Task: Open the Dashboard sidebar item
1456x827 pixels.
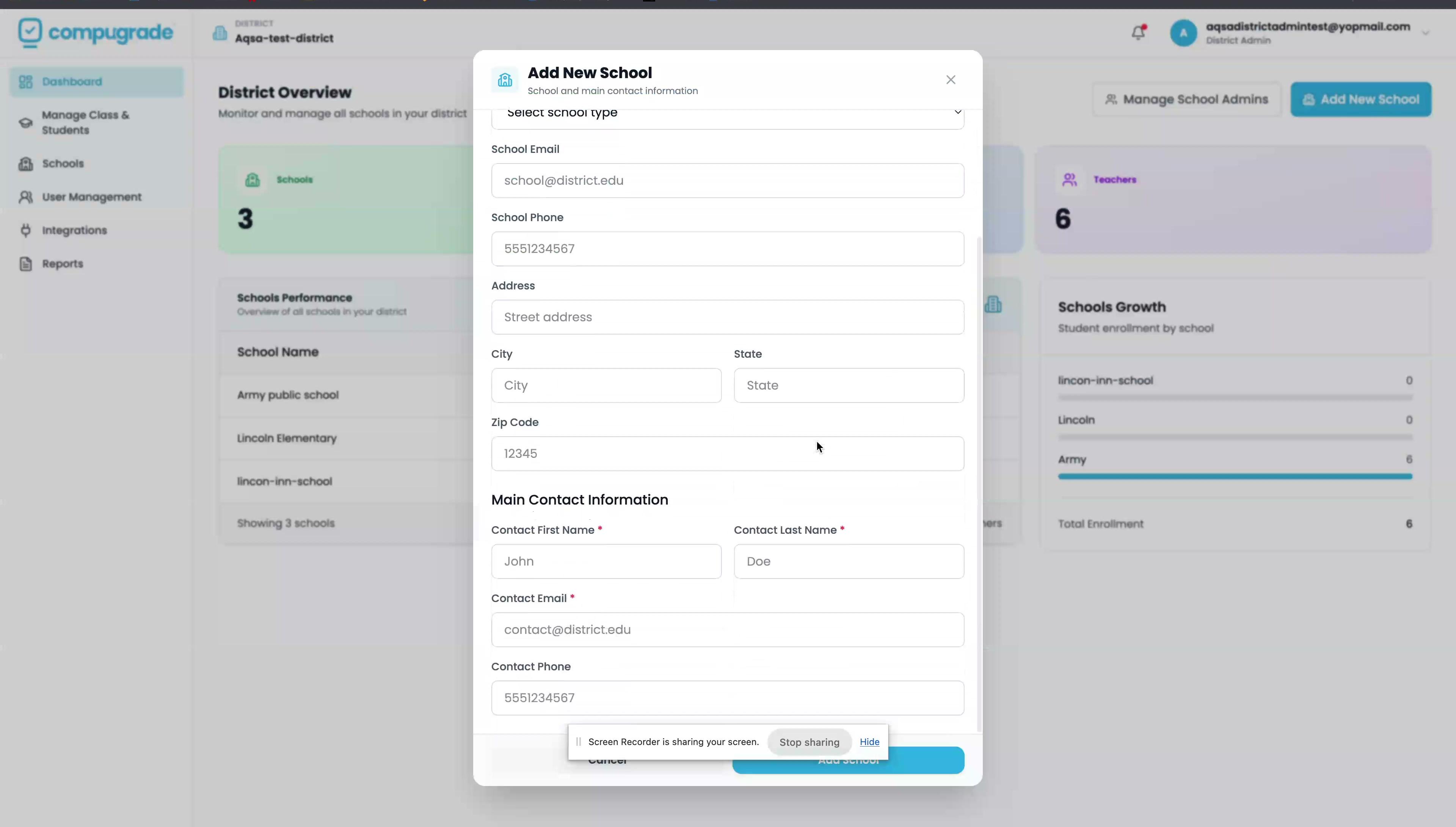Action: [97, 82]
